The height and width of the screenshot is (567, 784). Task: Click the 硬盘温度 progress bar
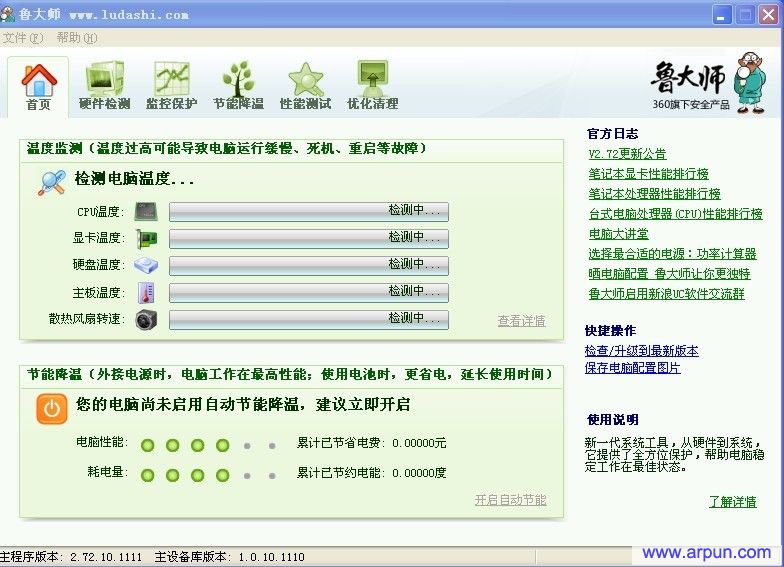pos(308,266)
